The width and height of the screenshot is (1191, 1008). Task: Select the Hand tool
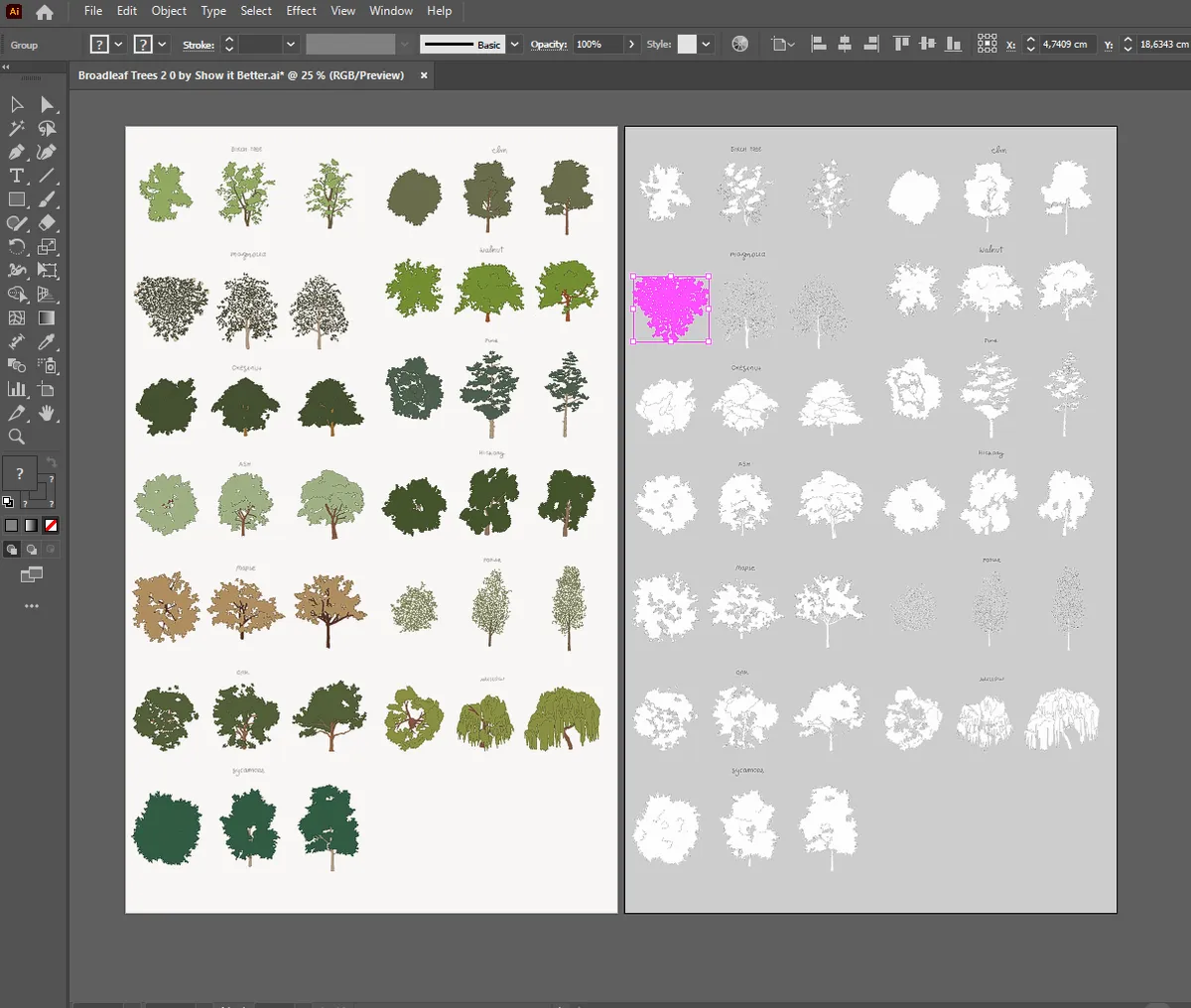click(x=47, y=414)
